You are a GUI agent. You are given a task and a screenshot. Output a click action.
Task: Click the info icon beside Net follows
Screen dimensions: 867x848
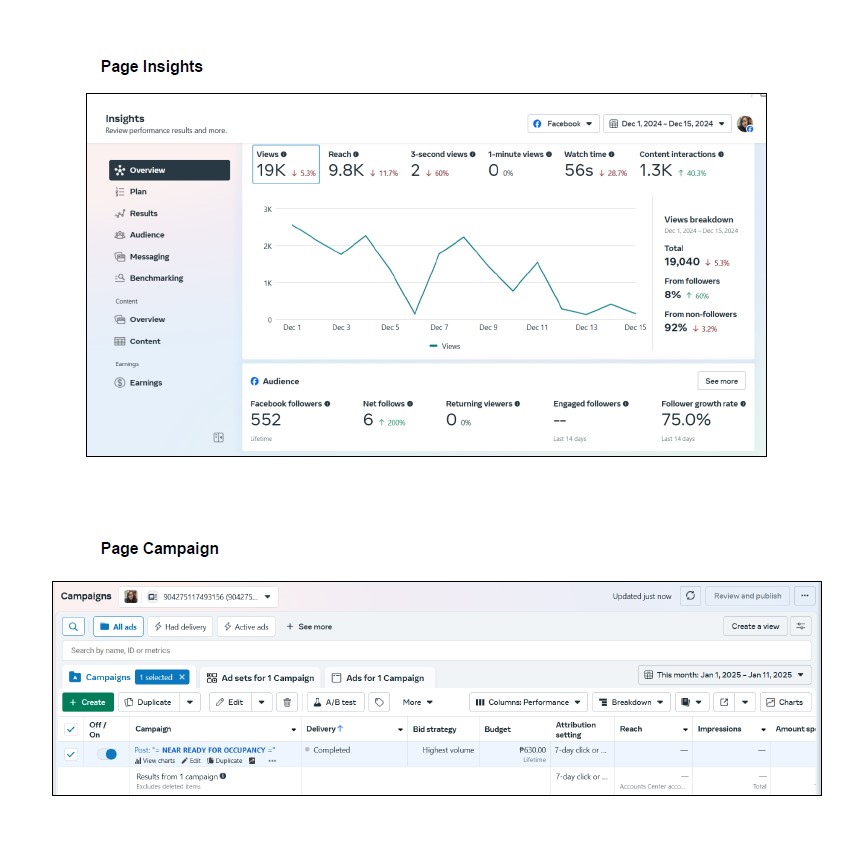pyautogui.click(x=410, y=404)
